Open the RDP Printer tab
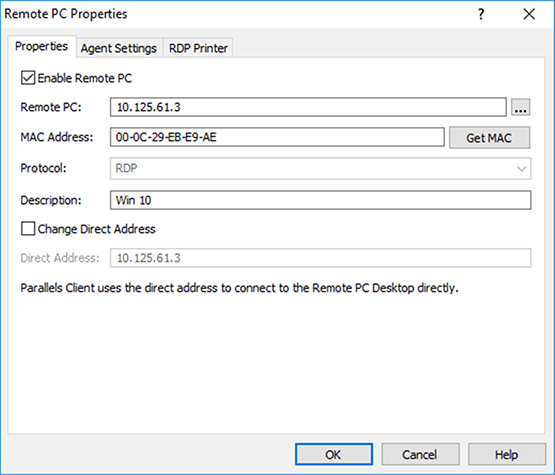The width and height of the screenshot is (555, 475). point(198,48)
